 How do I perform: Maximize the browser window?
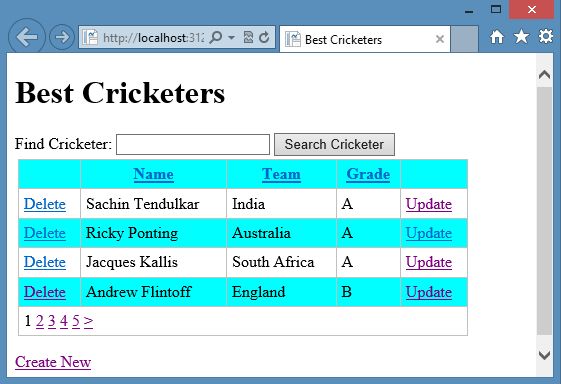pos(496,9)
